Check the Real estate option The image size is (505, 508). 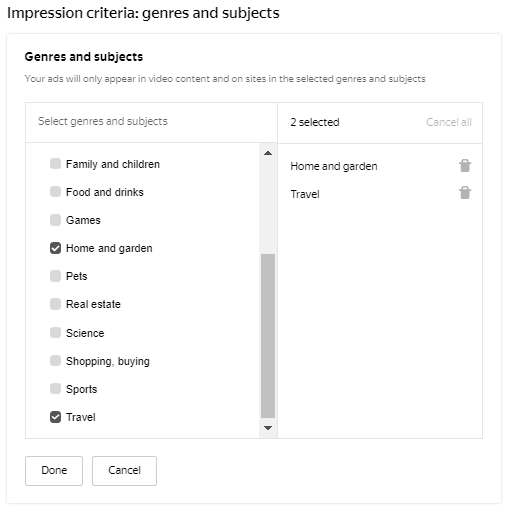coord(55,304)
